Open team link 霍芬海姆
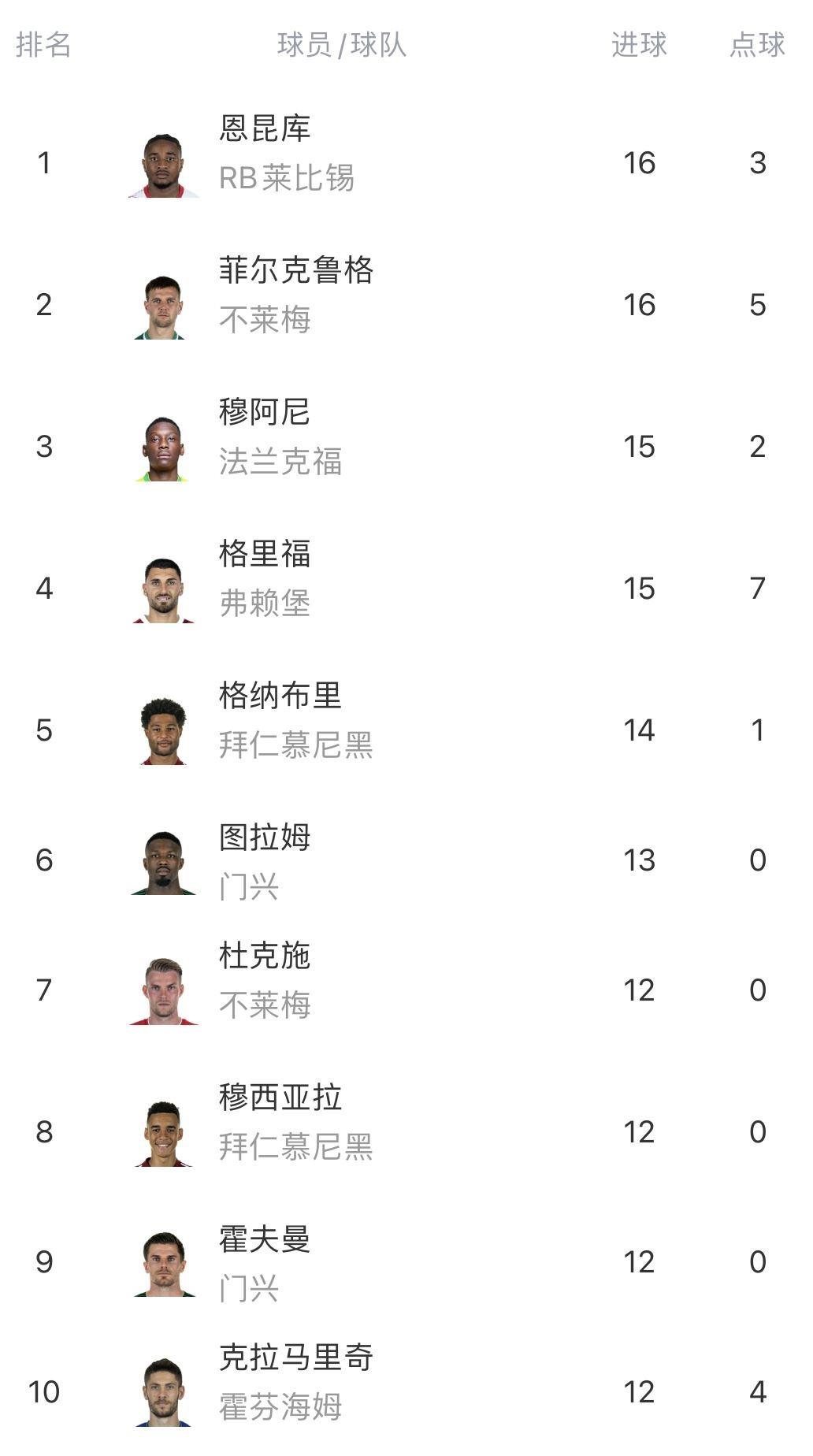Image resolution: width=813 pixels, height=1456 pixels. pyautogui.click(x=280, y=1407)
